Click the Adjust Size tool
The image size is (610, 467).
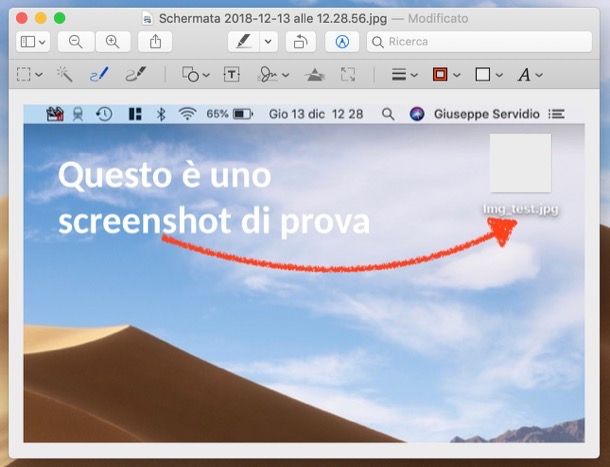(x=348, y=74)
